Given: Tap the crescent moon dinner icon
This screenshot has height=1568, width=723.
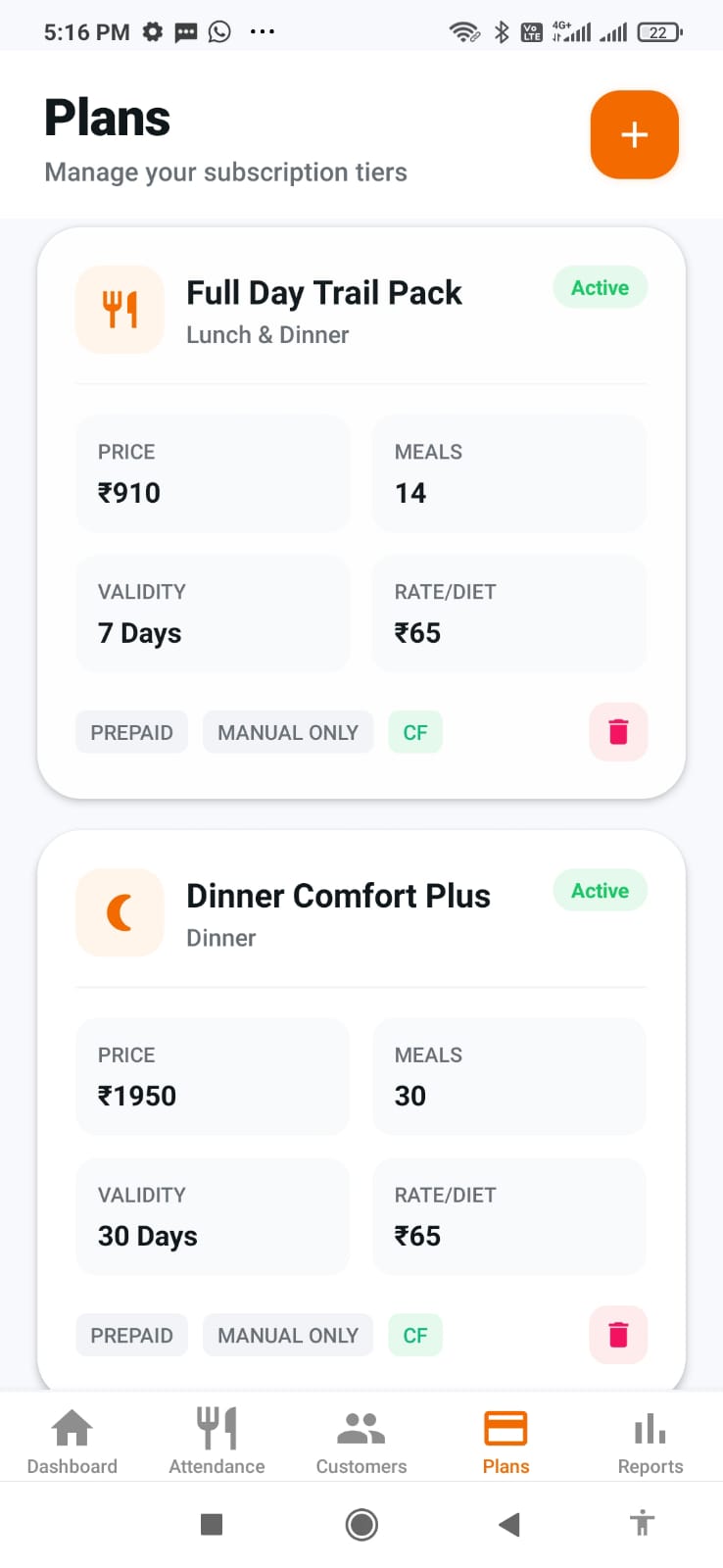Looking at the screenshot, I should [x=120, y=912].
